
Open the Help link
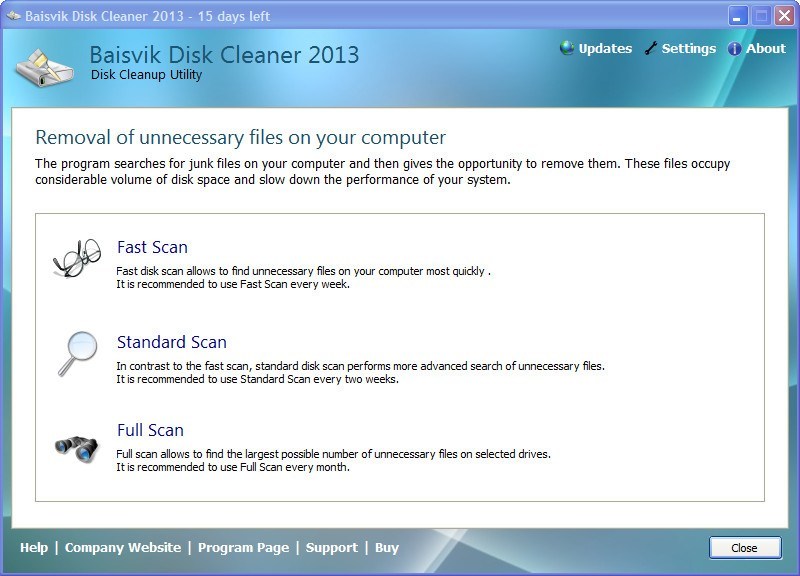pos(33,548)
